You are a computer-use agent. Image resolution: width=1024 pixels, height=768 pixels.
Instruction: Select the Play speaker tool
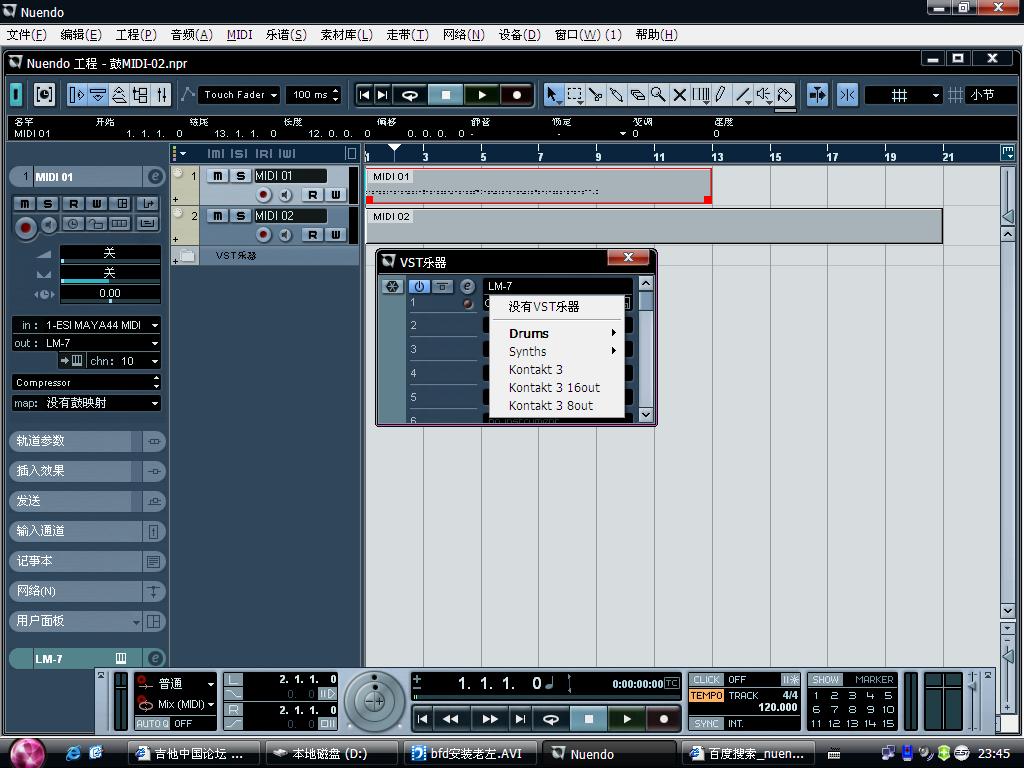pyautogui.click(x=763, y=95)
